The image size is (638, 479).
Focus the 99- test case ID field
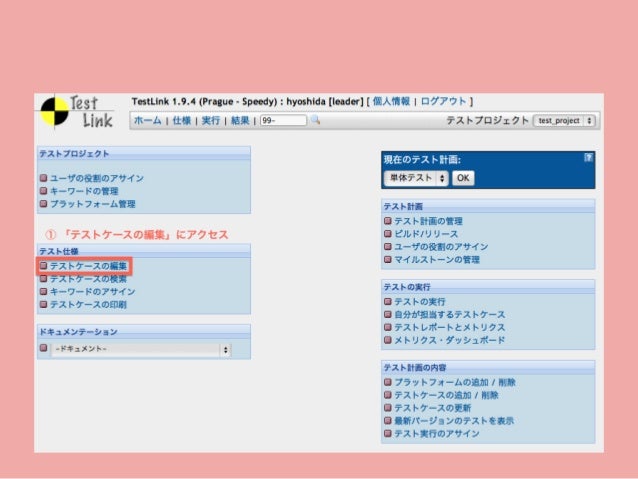[283, 120]
